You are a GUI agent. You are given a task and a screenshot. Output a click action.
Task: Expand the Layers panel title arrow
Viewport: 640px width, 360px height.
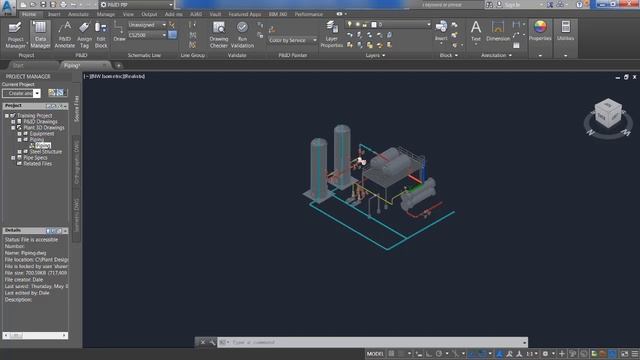[x=384, y=55]
